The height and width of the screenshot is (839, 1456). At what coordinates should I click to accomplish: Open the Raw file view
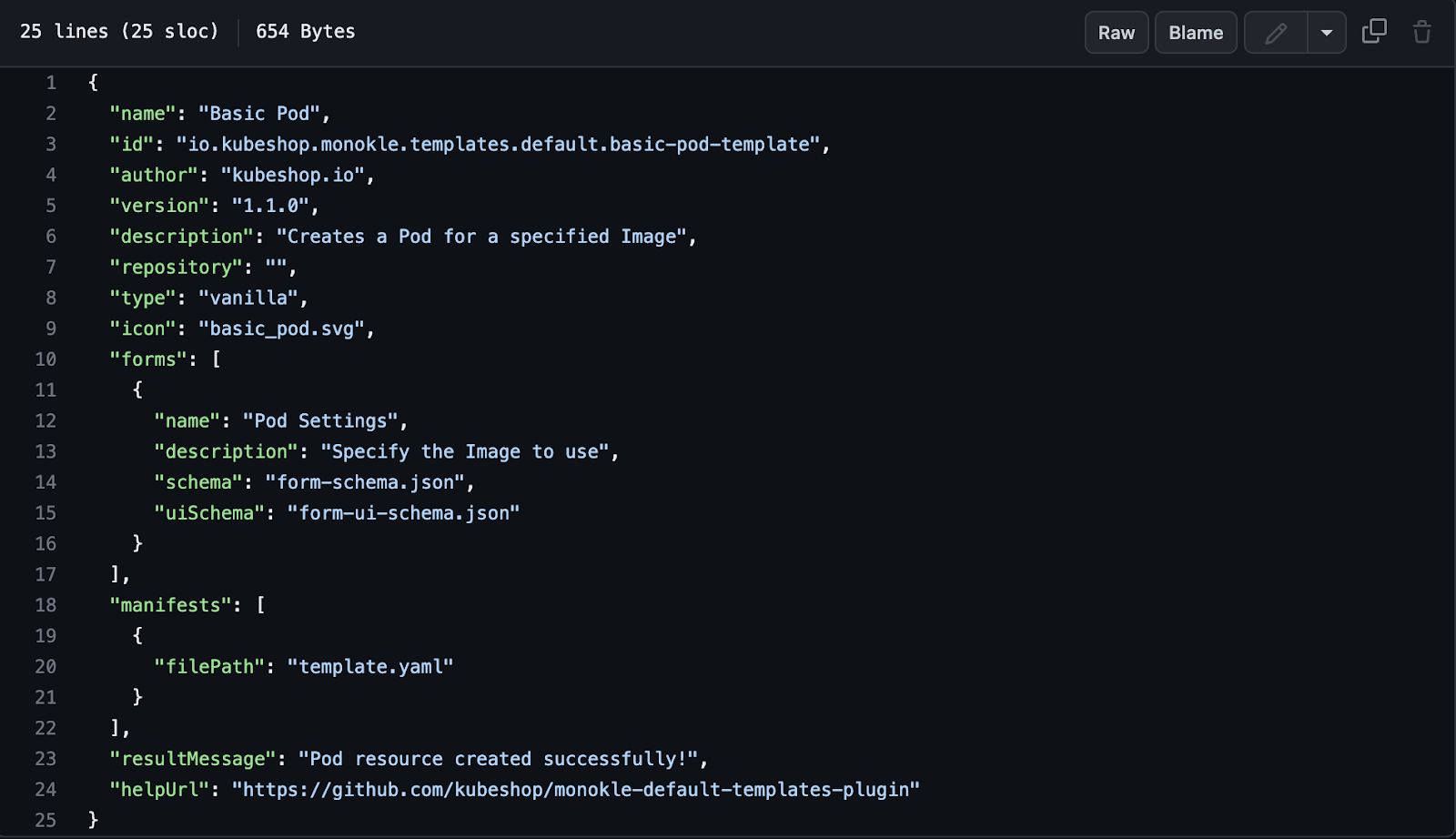[x=1116, y=33]
